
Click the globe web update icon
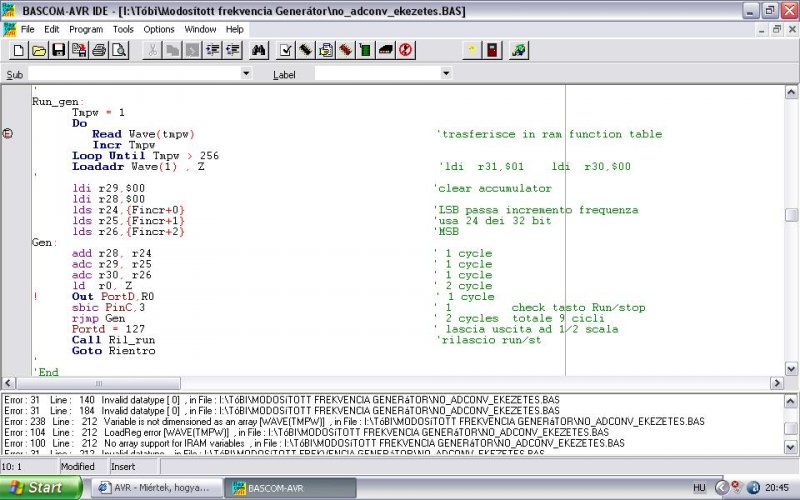(519, 50)
